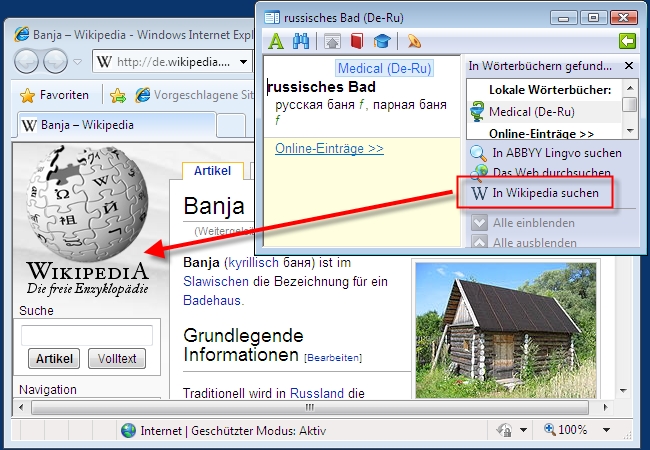Image resolution: width=650 pixels, height=450 pixels.
Task: Click the blue graduation cap icon in Lingvo toolbar
Action: tap(382, 41)
